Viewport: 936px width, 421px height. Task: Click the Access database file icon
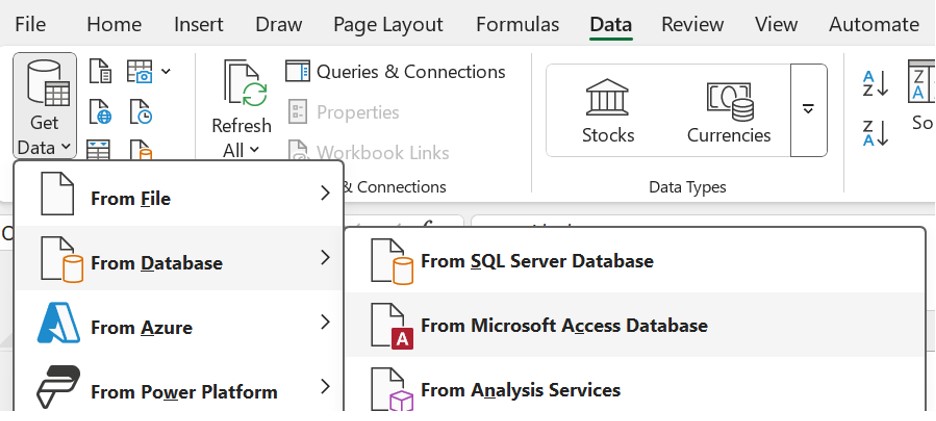(392, 325)
